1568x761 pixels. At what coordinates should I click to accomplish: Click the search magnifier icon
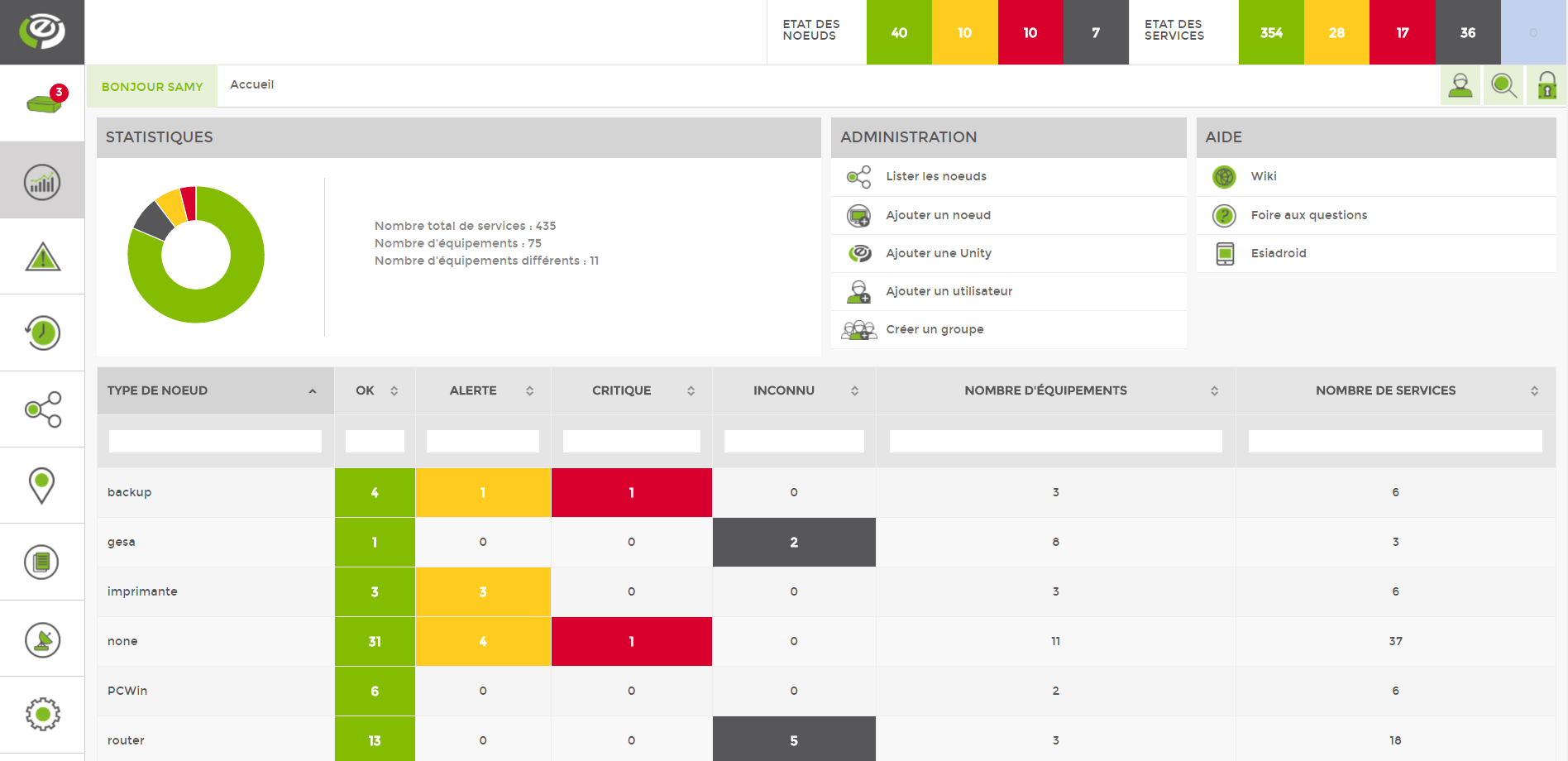click(x=1503, y=85)
